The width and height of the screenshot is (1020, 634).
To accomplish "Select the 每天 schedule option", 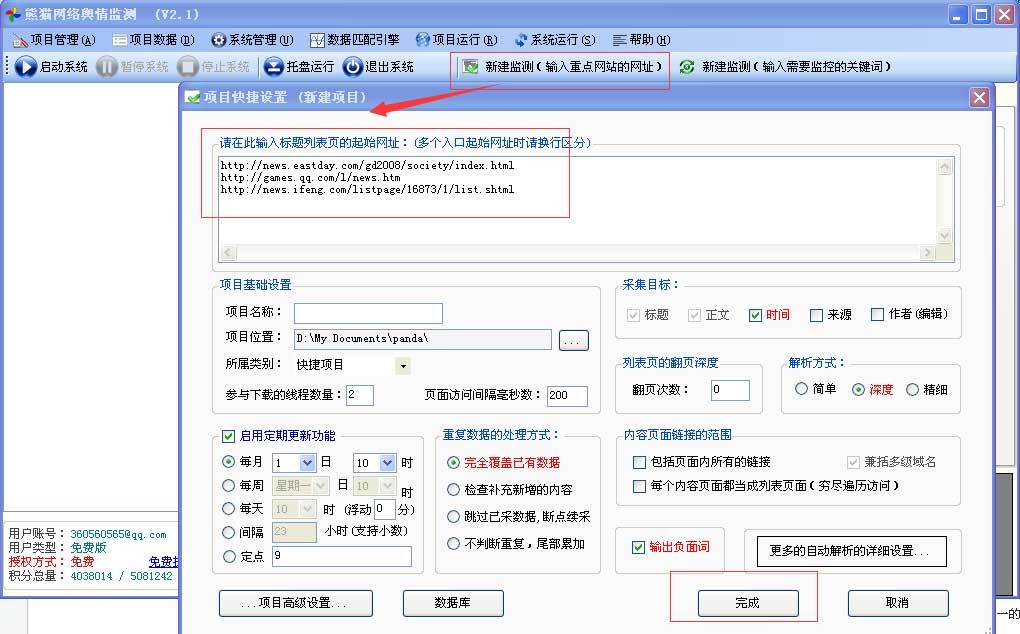I will point(228,509).
